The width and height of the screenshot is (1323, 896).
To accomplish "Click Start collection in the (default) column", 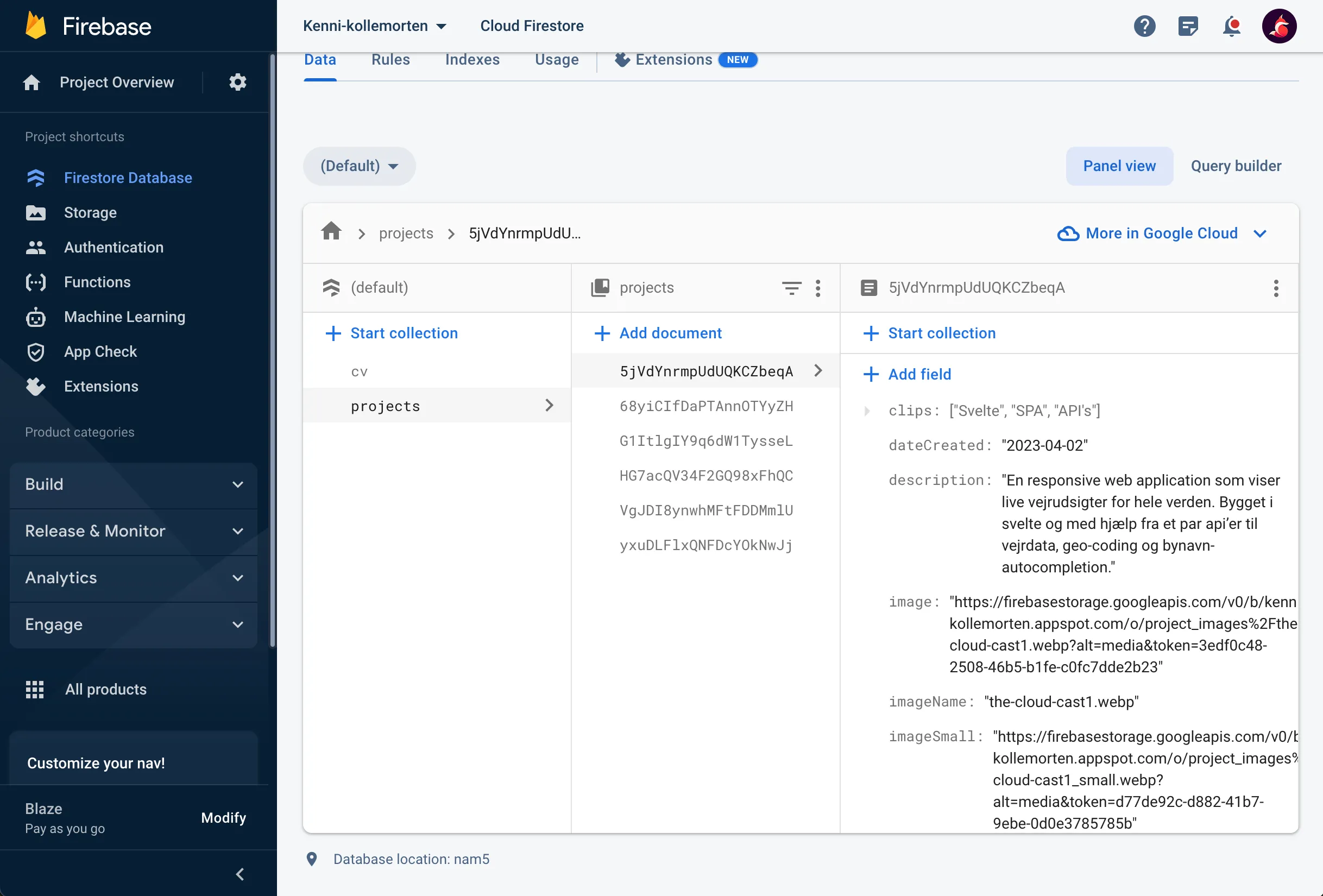I will pos(392,333).
